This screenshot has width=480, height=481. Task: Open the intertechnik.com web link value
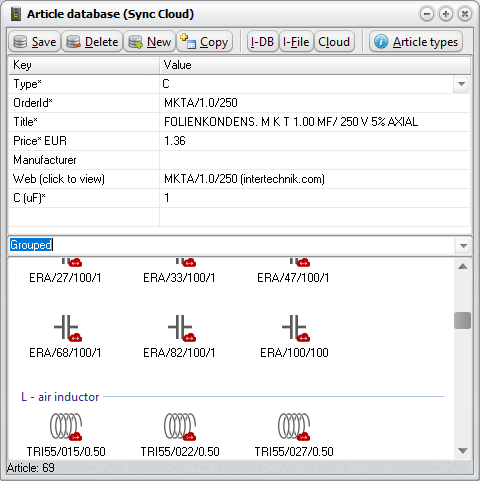[244, 179]
